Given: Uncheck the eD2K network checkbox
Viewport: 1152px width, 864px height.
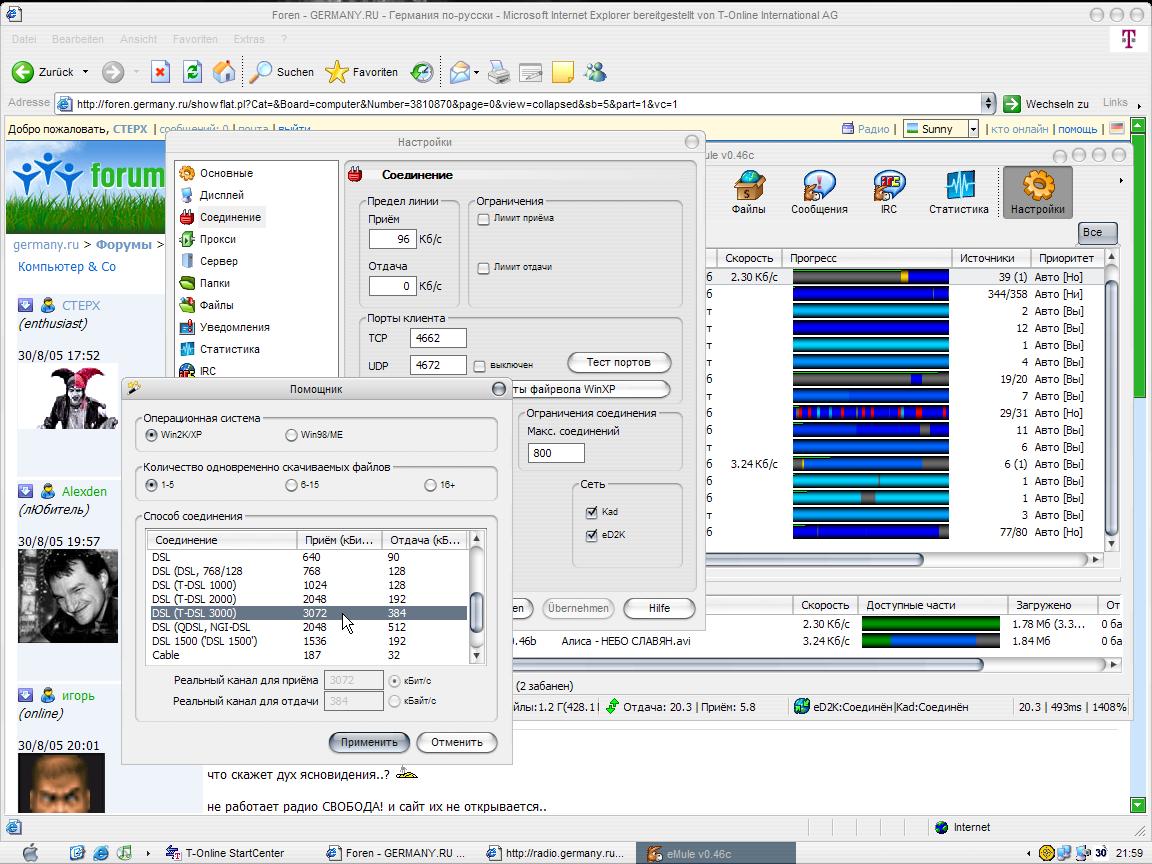Looking at the screenshot, I should coord(591,536).
